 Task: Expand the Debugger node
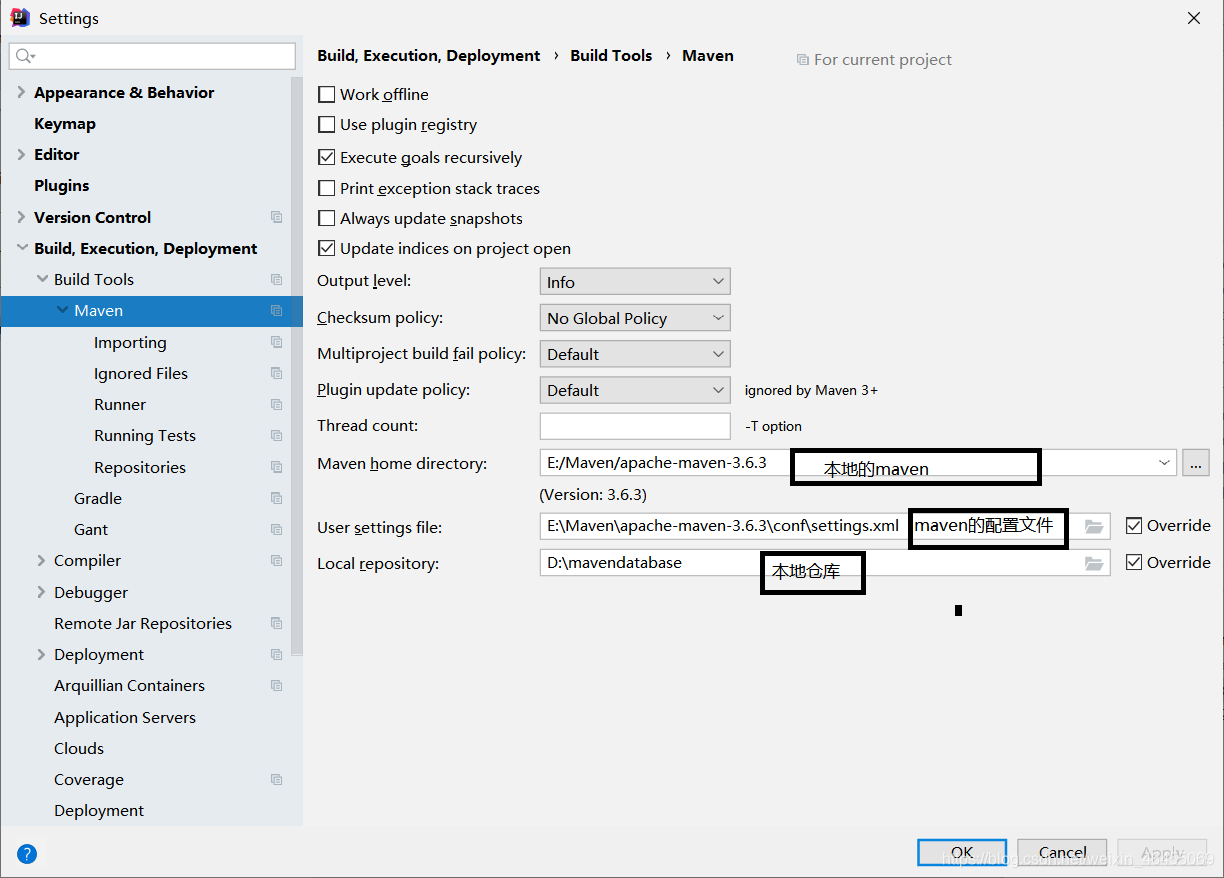click(x=41, y=592)
